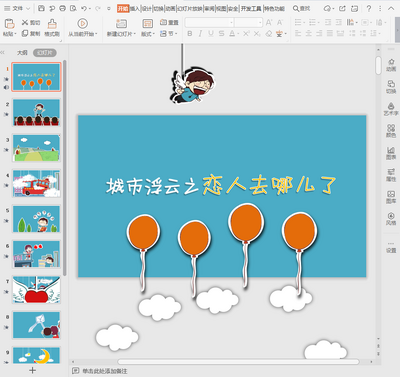Toggle bold formatting with B
Screen dimensions: 400x377
coord(190,34)
